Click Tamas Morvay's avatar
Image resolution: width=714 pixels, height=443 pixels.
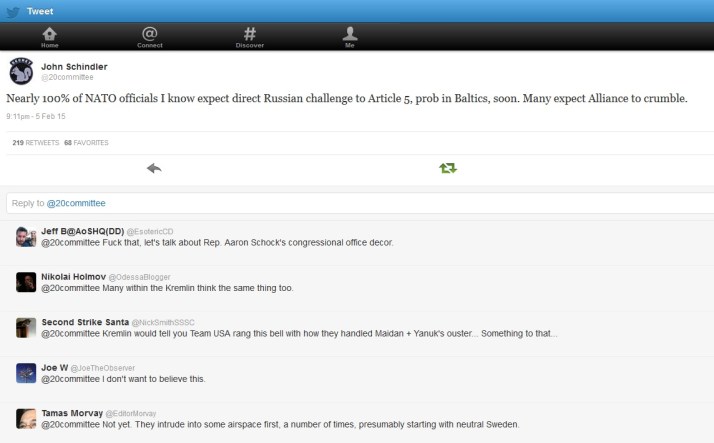pos(26,418)
